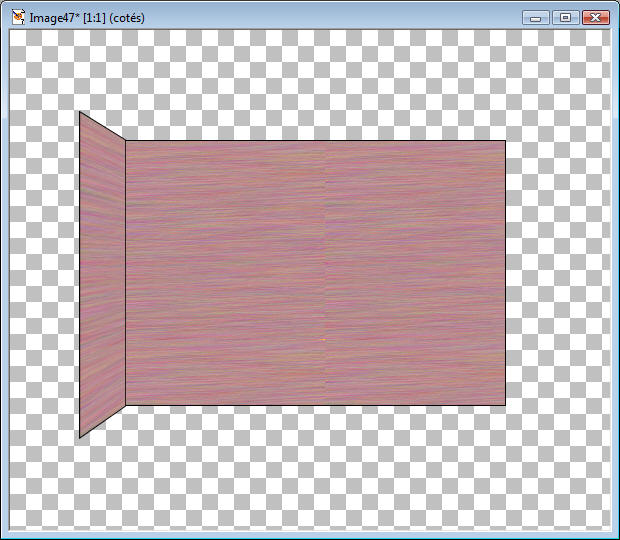Viewport: 620px width, 540px height.
Task: Minimize the Image47 window
Action: coord(535,18)
